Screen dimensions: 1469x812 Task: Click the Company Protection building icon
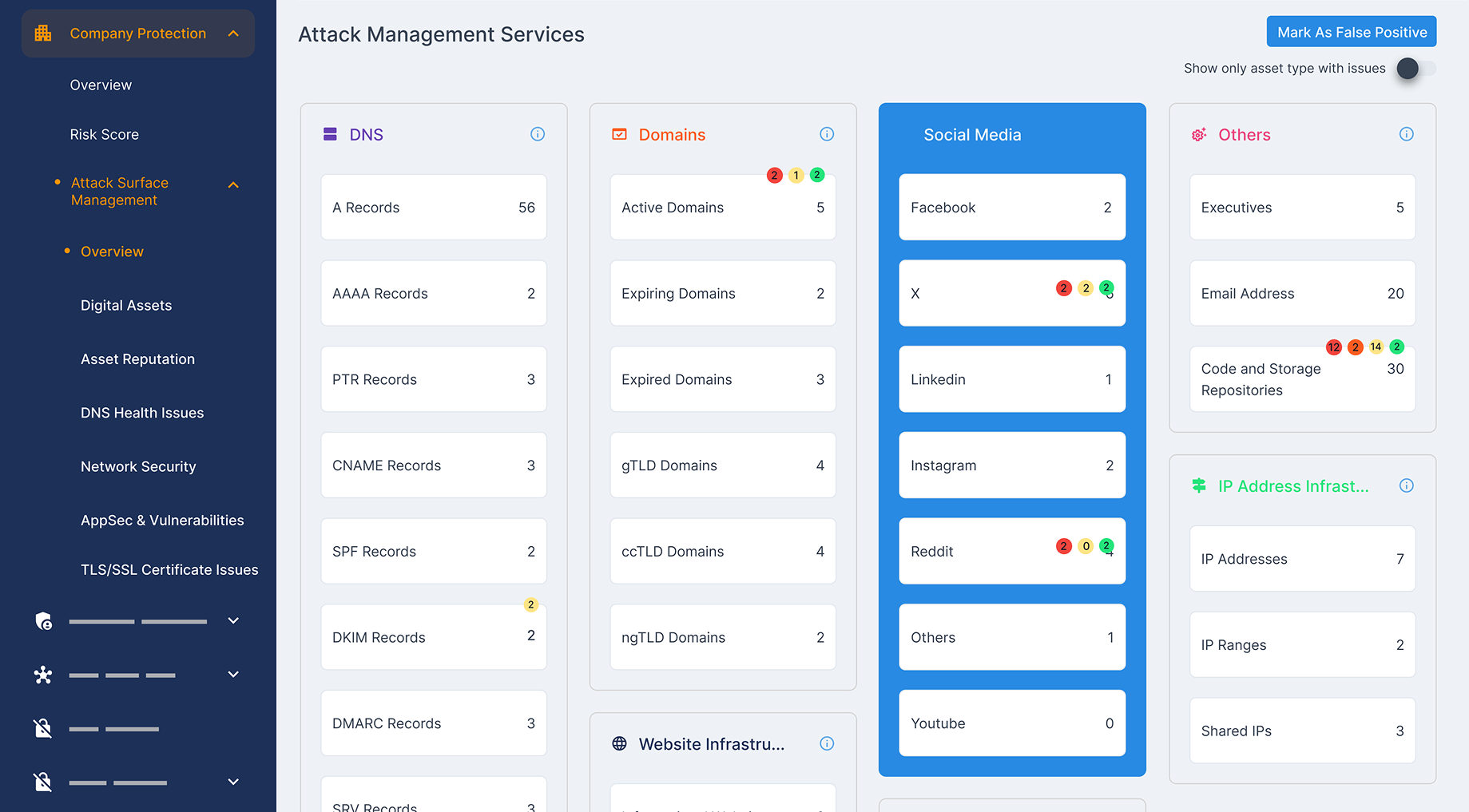[x=43, y=34]
